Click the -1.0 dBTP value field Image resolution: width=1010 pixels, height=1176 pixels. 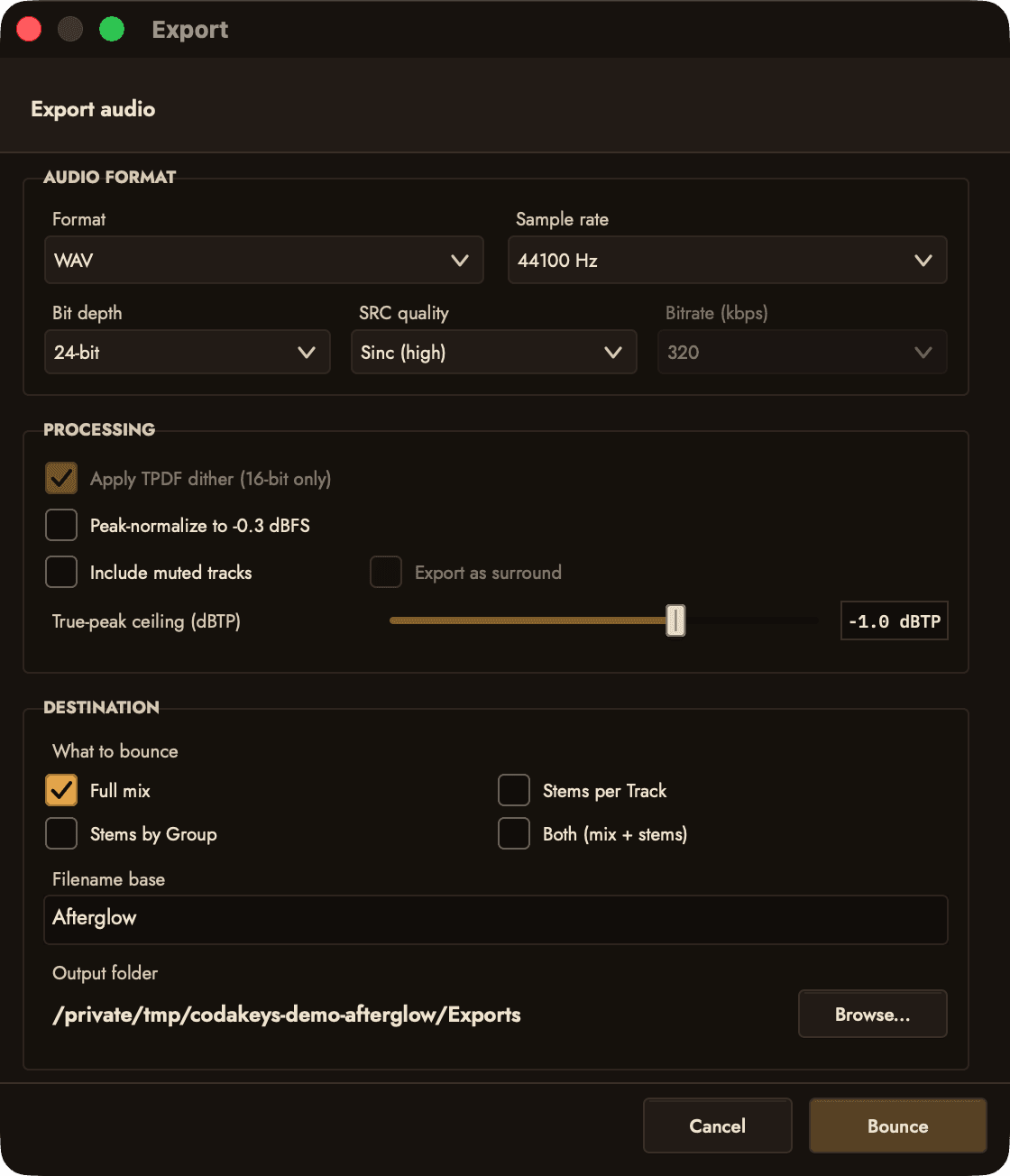click(894, 620)
